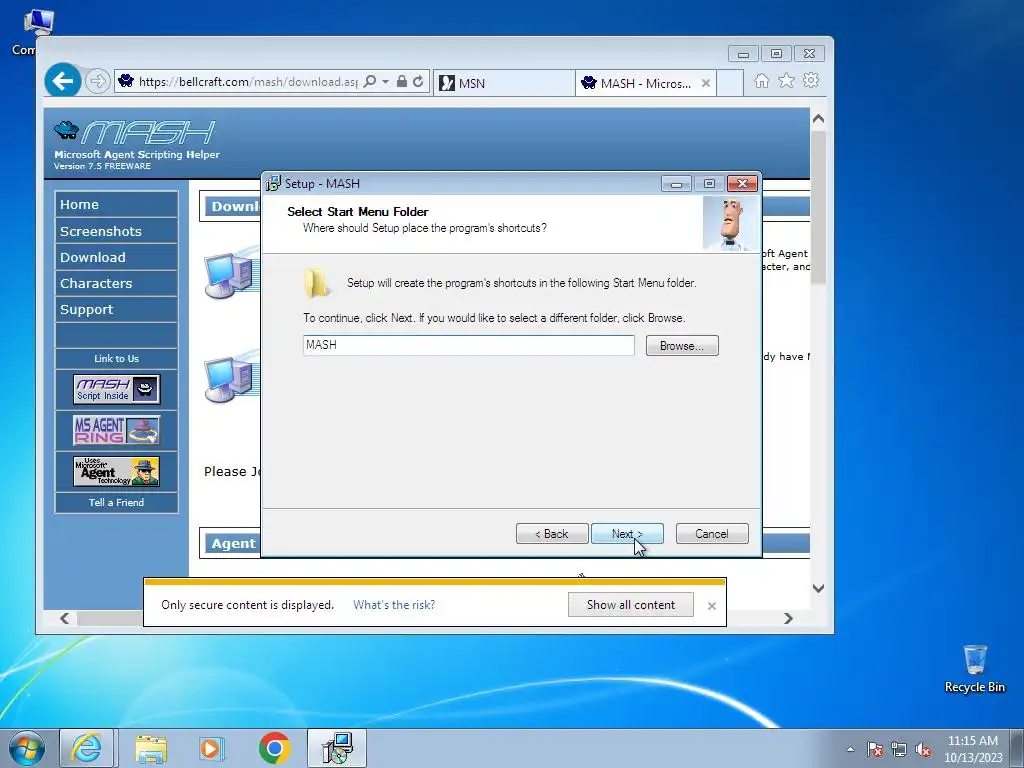Click the muted volume tray icon
Image resolution: width=1024 pixels, height=768 pixels.
[x=923, y=749]
